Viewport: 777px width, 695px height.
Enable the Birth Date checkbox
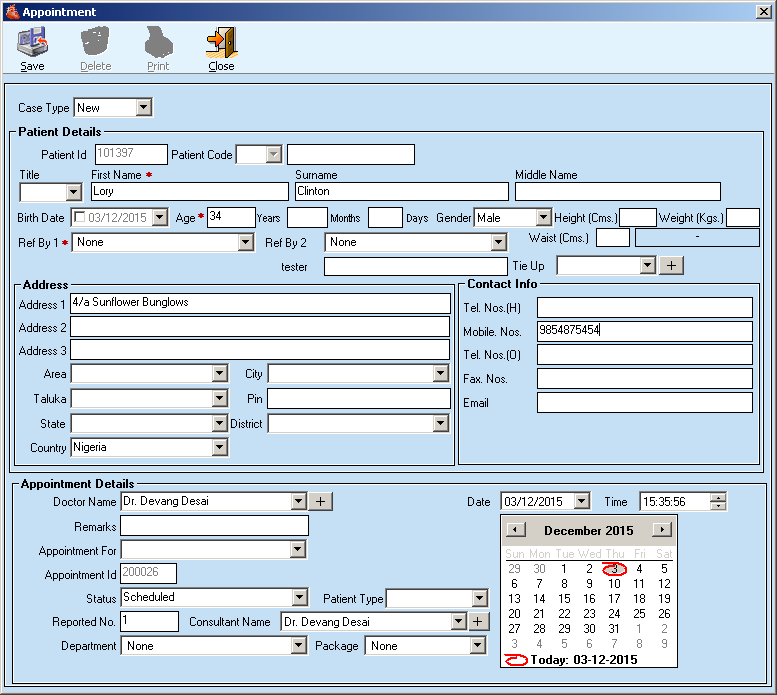(80, 218)
